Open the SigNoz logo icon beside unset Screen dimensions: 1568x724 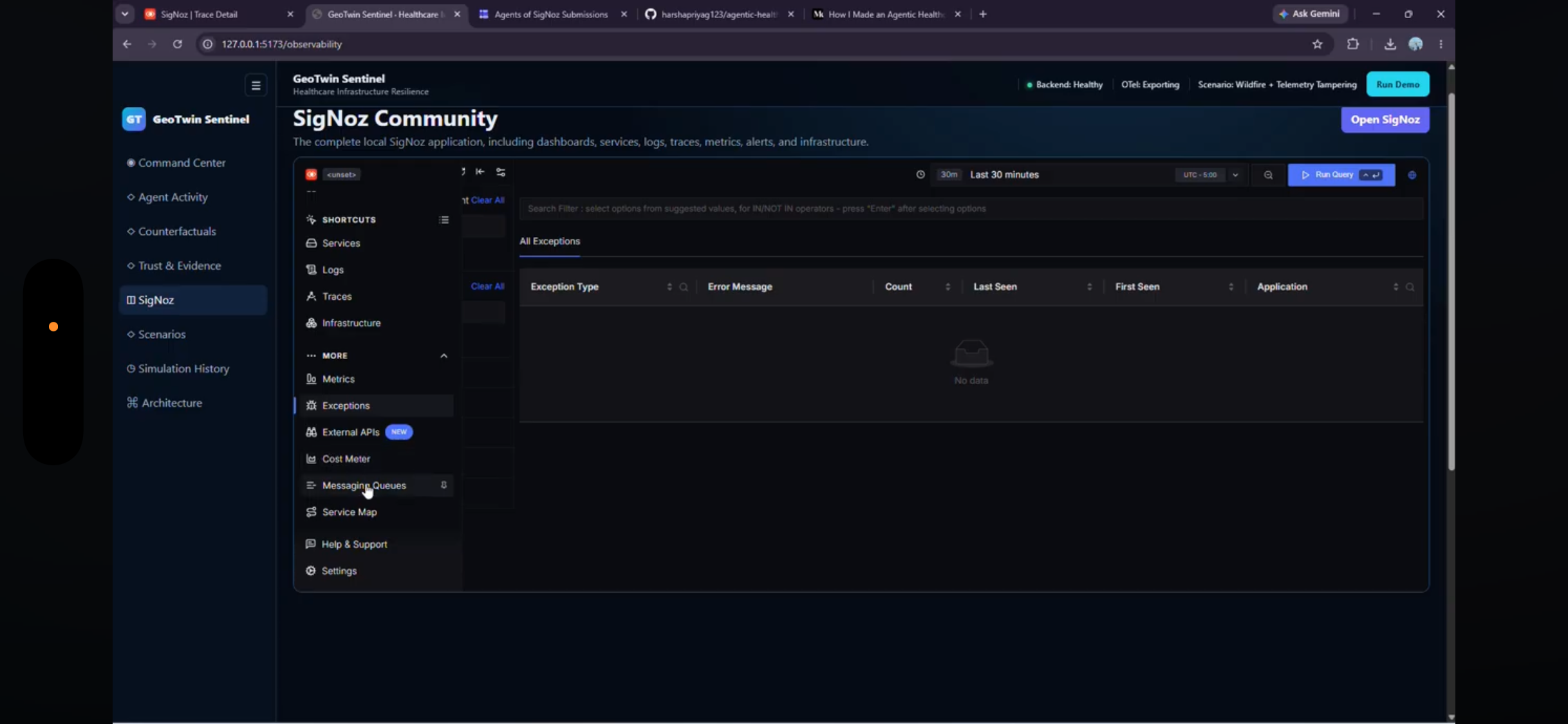311,174
